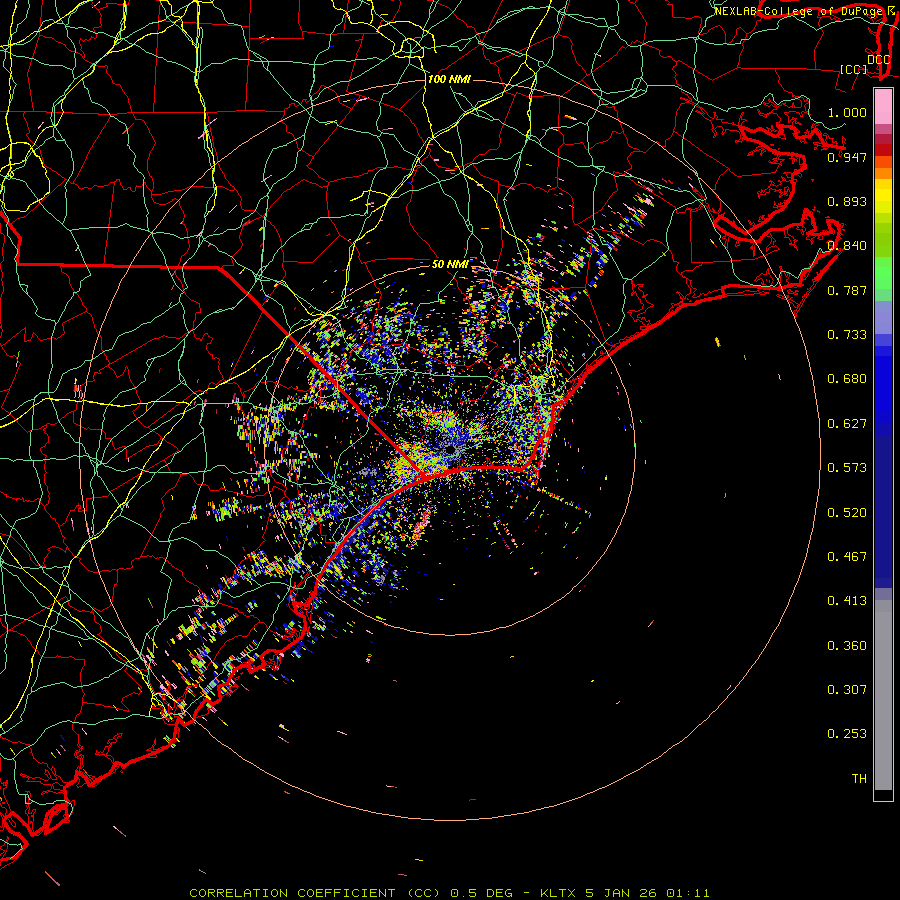Click the 0.627 label on the color scale
This screenshot has height=900, width=900.
click(x=847, y=424)
